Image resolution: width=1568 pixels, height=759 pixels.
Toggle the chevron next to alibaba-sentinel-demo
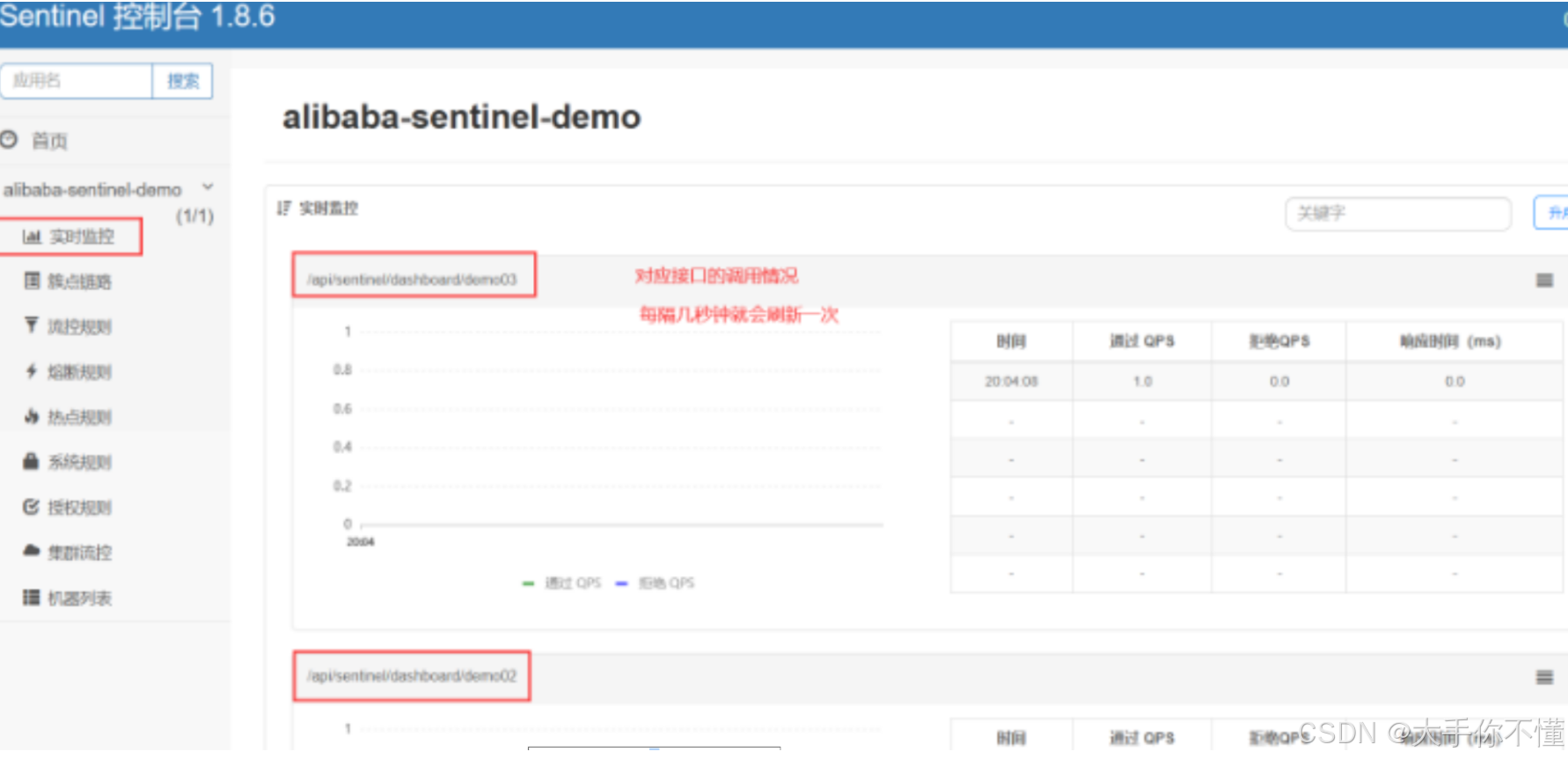(209, 186)
